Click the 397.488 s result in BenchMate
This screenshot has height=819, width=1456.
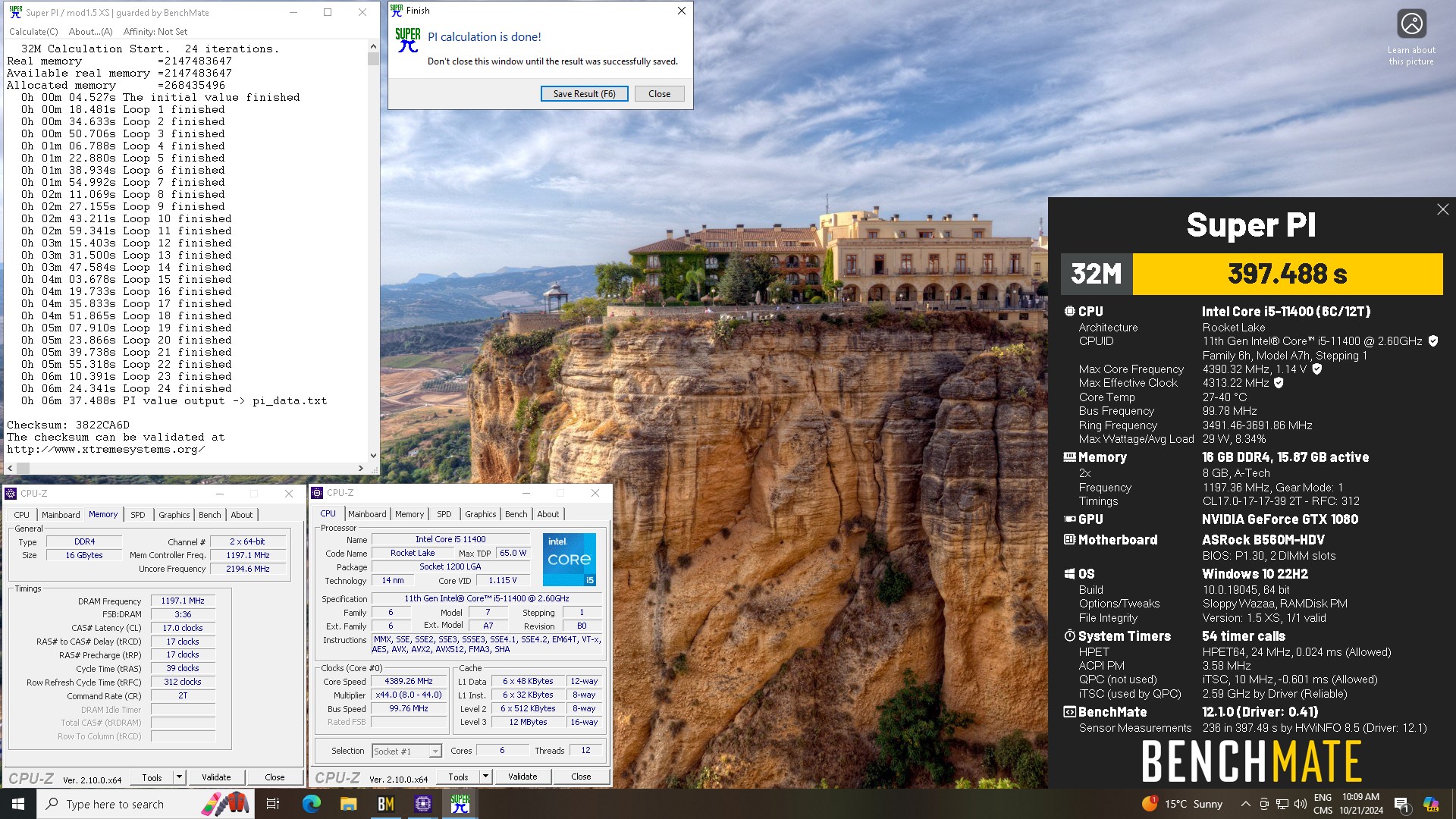coord(1287,274)
